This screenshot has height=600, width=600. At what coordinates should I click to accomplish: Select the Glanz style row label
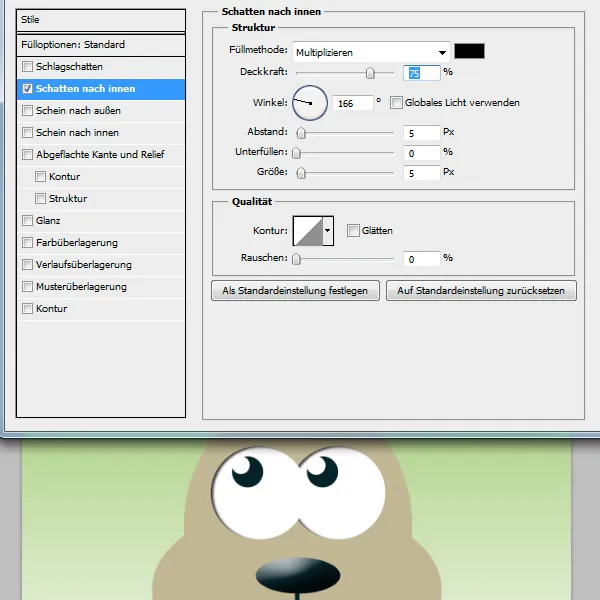point(48,221)
